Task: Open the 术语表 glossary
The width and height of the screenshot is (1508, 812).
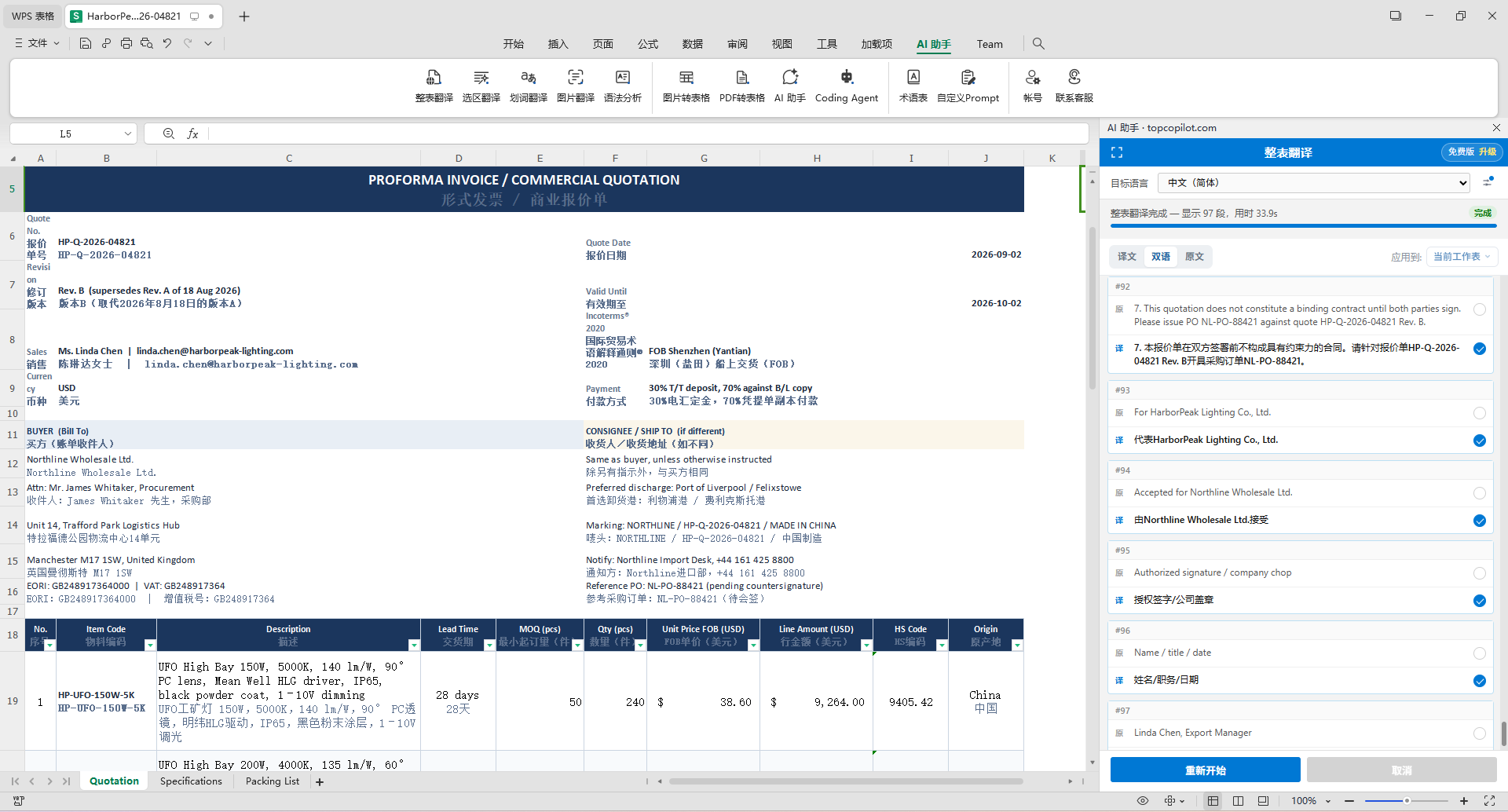Action: pyautogui.click(x=913, y=86)
